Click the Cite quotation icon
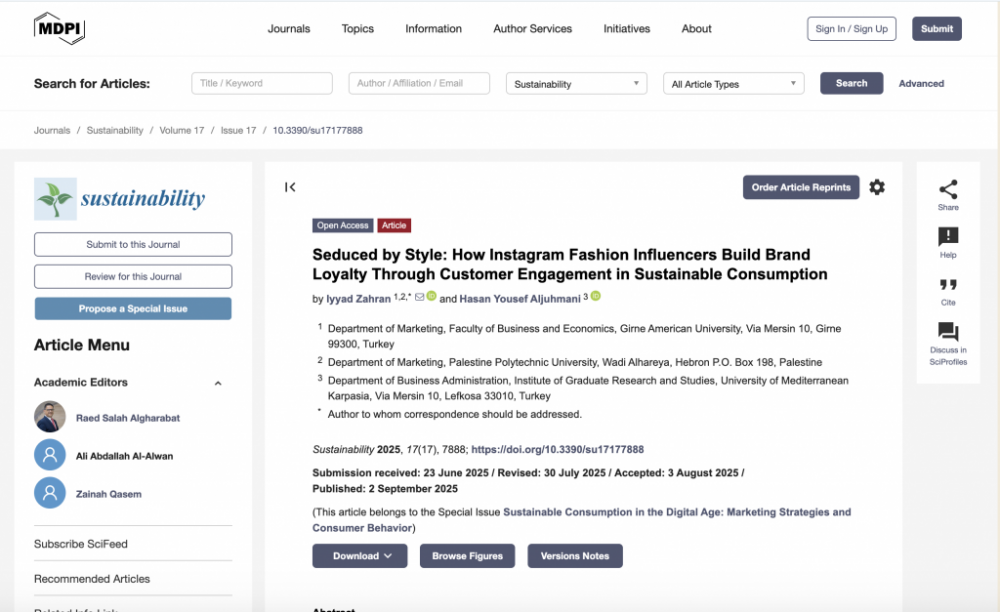The width and height of the screenshot is (1000, 612). pyautogui.click(x=947, y=285)
